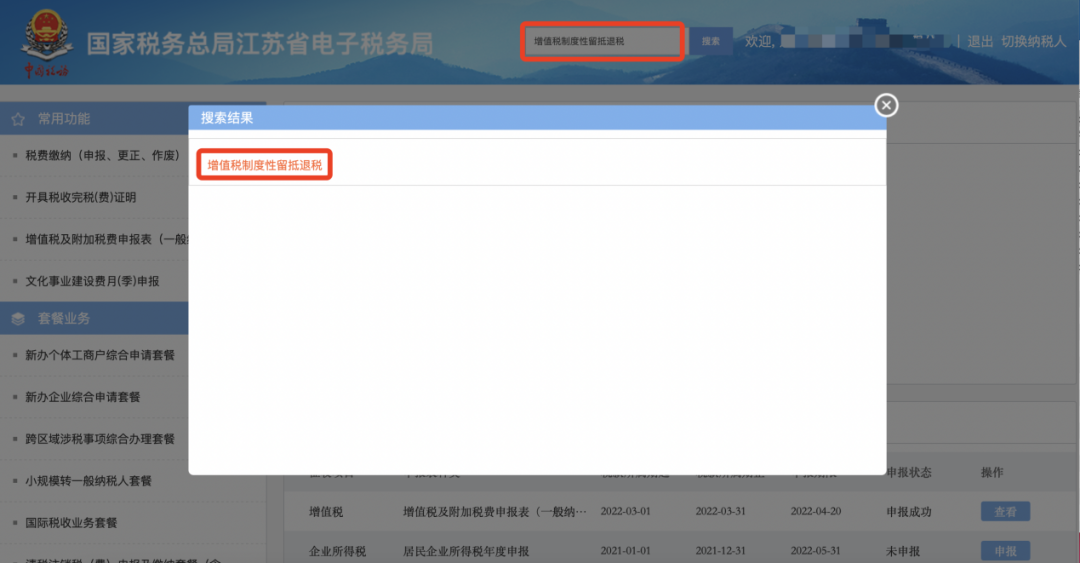Click the tax bureau emblem logo

pyautogui.click(x=46, y=43)
